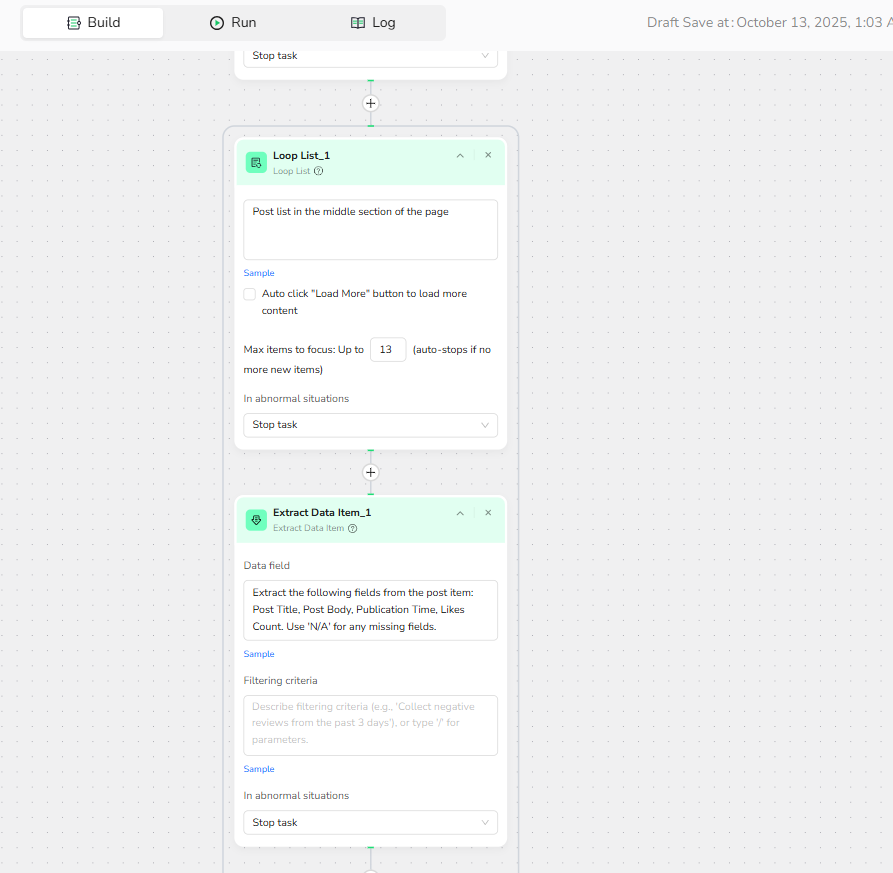This screenshot has width=893, height=873.
Task: Click Sample link under Filtering criteria
Action: [x=259, y=769]
